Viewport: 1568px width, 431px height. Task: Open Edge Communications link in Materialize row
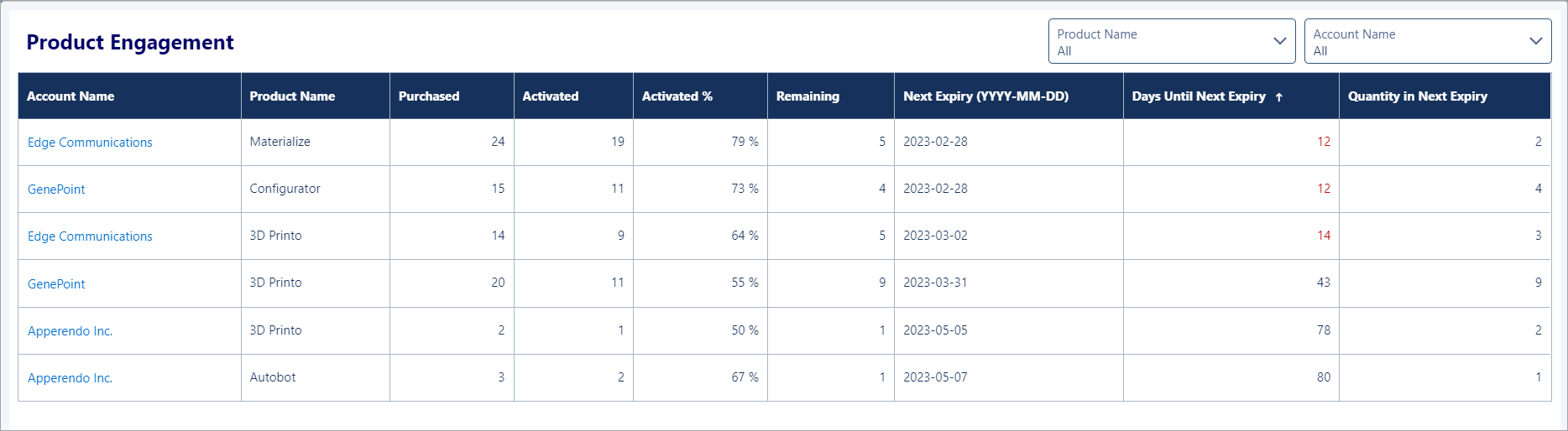point(90,143)
